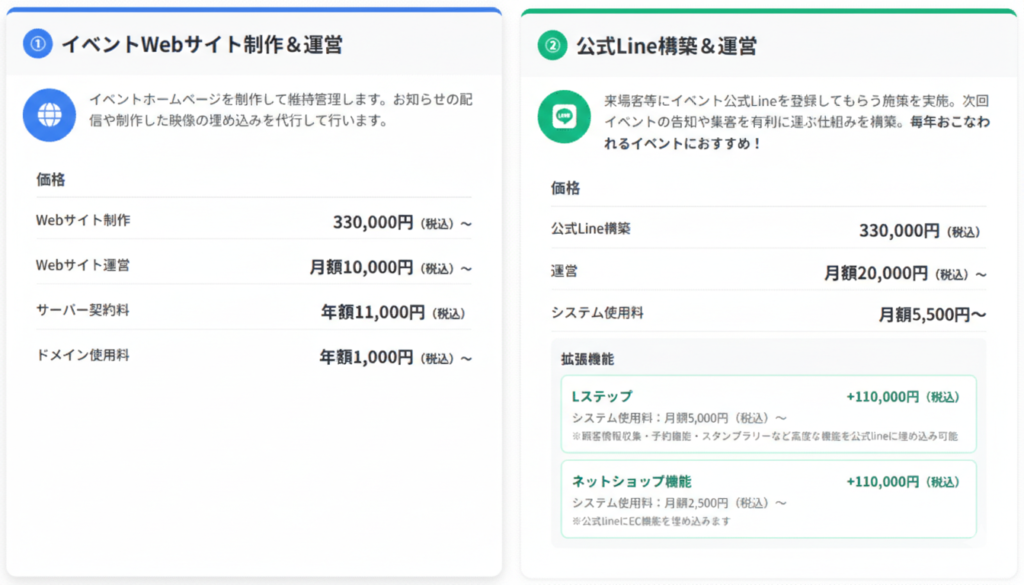The width and height of the screenshot is (1024, 585).
Task: Click the green circled number 2 badge
Action: point(551,45)
